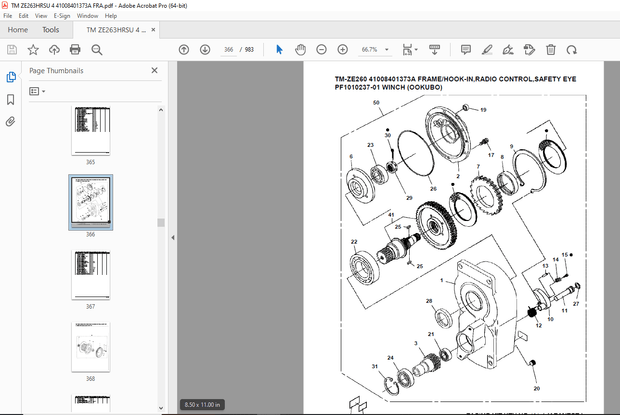Click the 8.50 x 11.00 in page size label
Viewport: 620px width, 415px height.
pyautogui.click(x=202, y=405)
